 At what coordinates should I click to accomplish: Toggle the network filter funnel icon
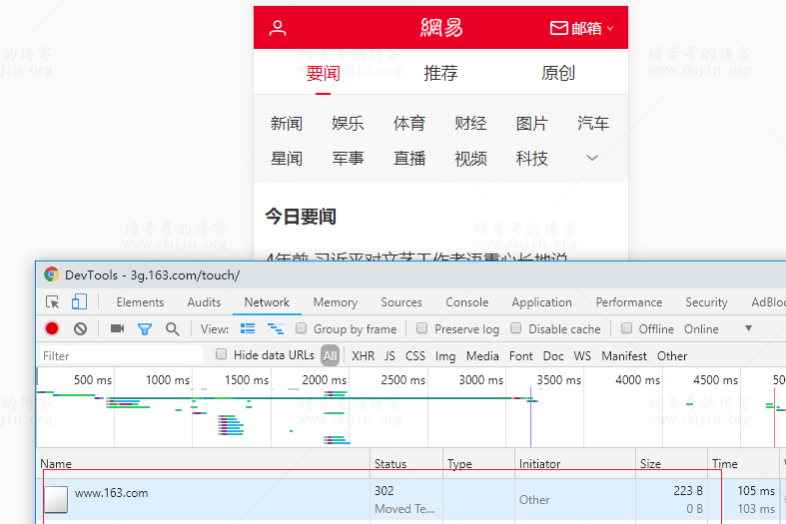click(x=145, y=329)
